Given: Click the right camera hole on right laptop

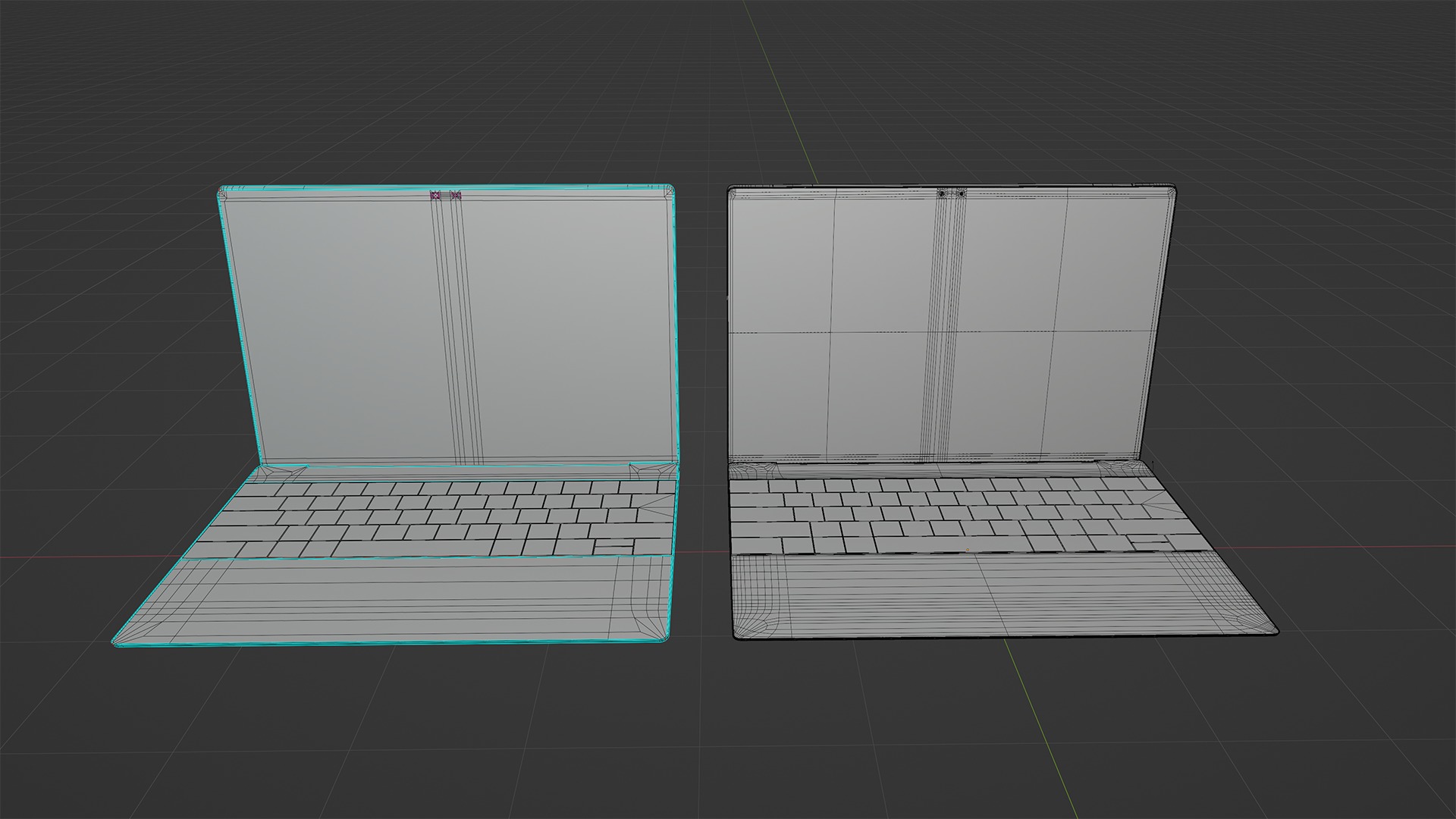Looking at the screenshot, I should (x=962, y=193).
